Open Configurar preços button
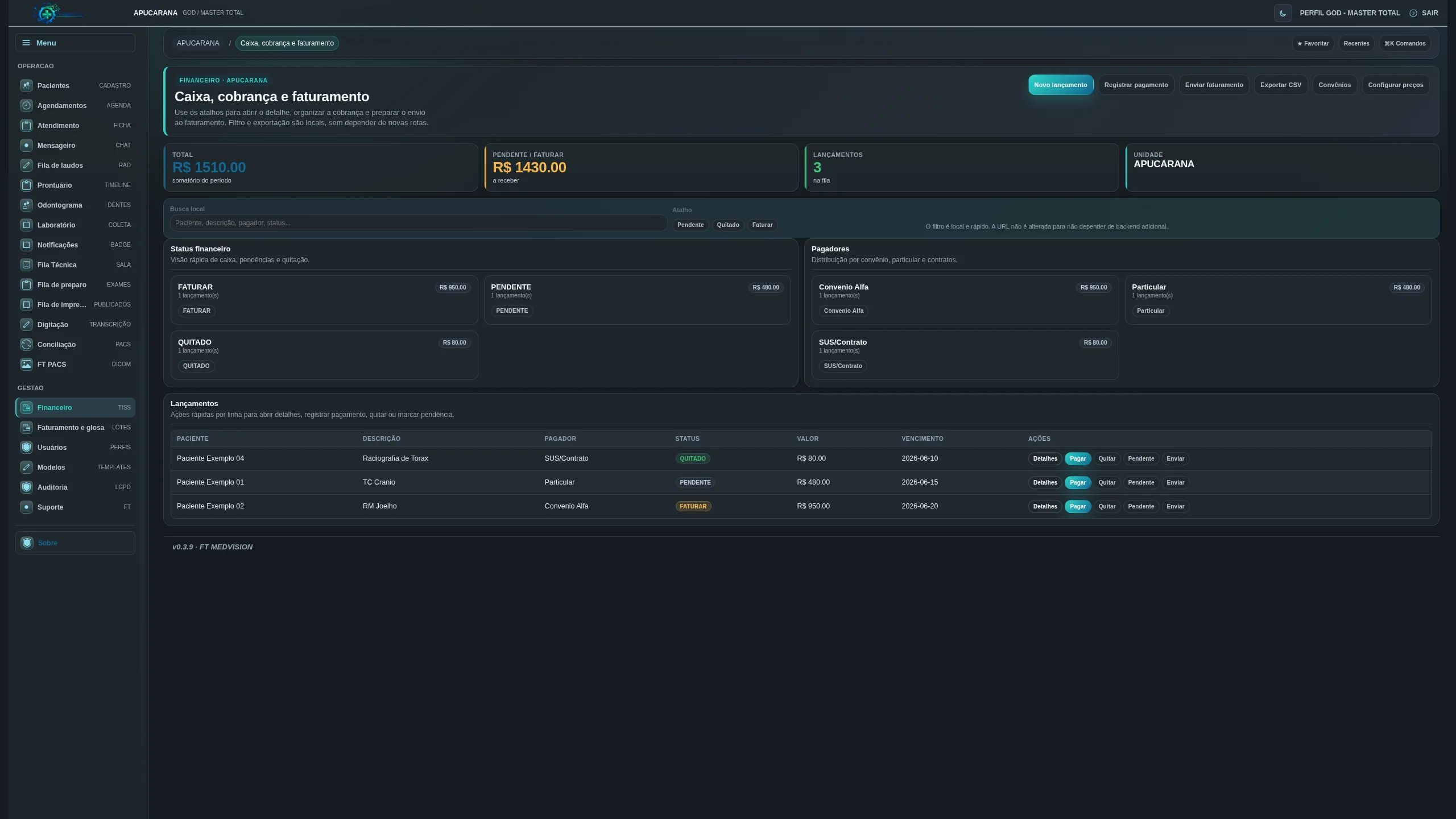The width and height of the screenshot is (1456, 819). point(1395,85)
